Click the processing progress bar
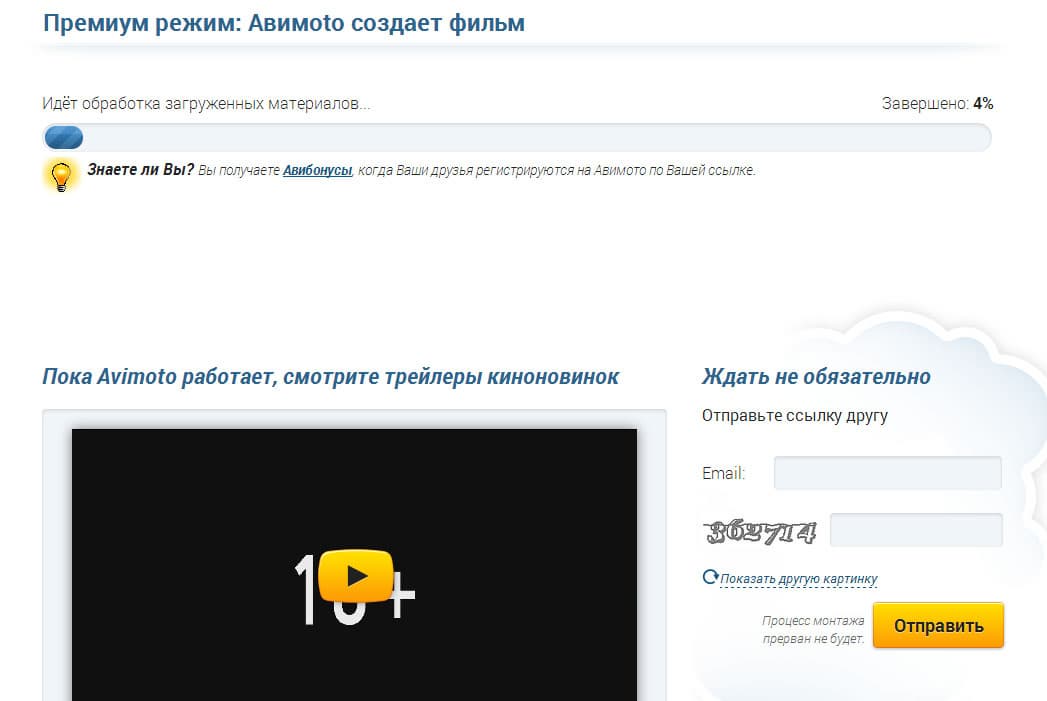Image resolution: width=1047 pixels, height=701 pixels. click(517, 138)
